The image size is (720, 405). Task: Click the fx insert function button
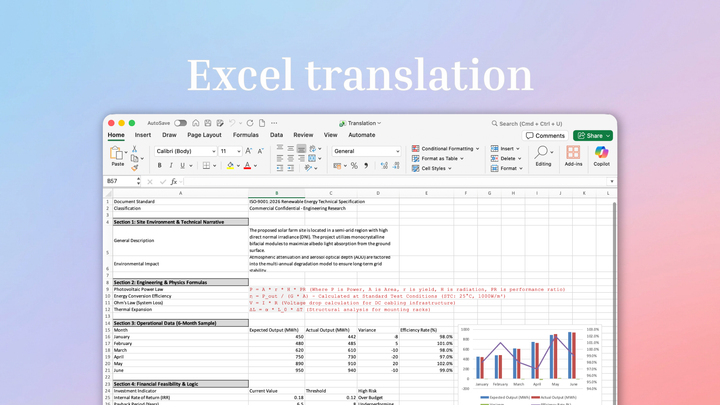pyautogui.click(x=174, y=182)
